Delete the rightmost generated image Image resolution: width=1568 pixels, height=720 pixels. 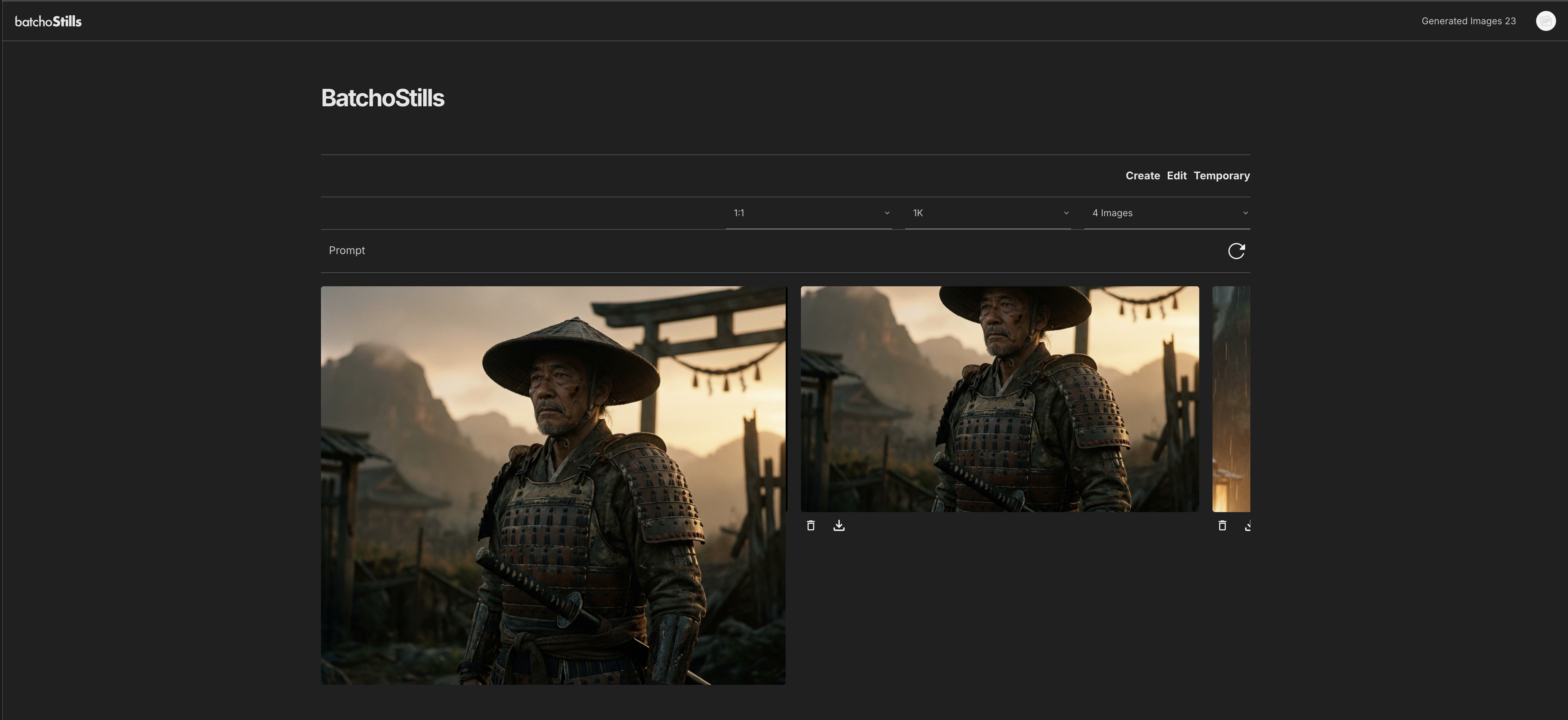[x=1222, y=525]
